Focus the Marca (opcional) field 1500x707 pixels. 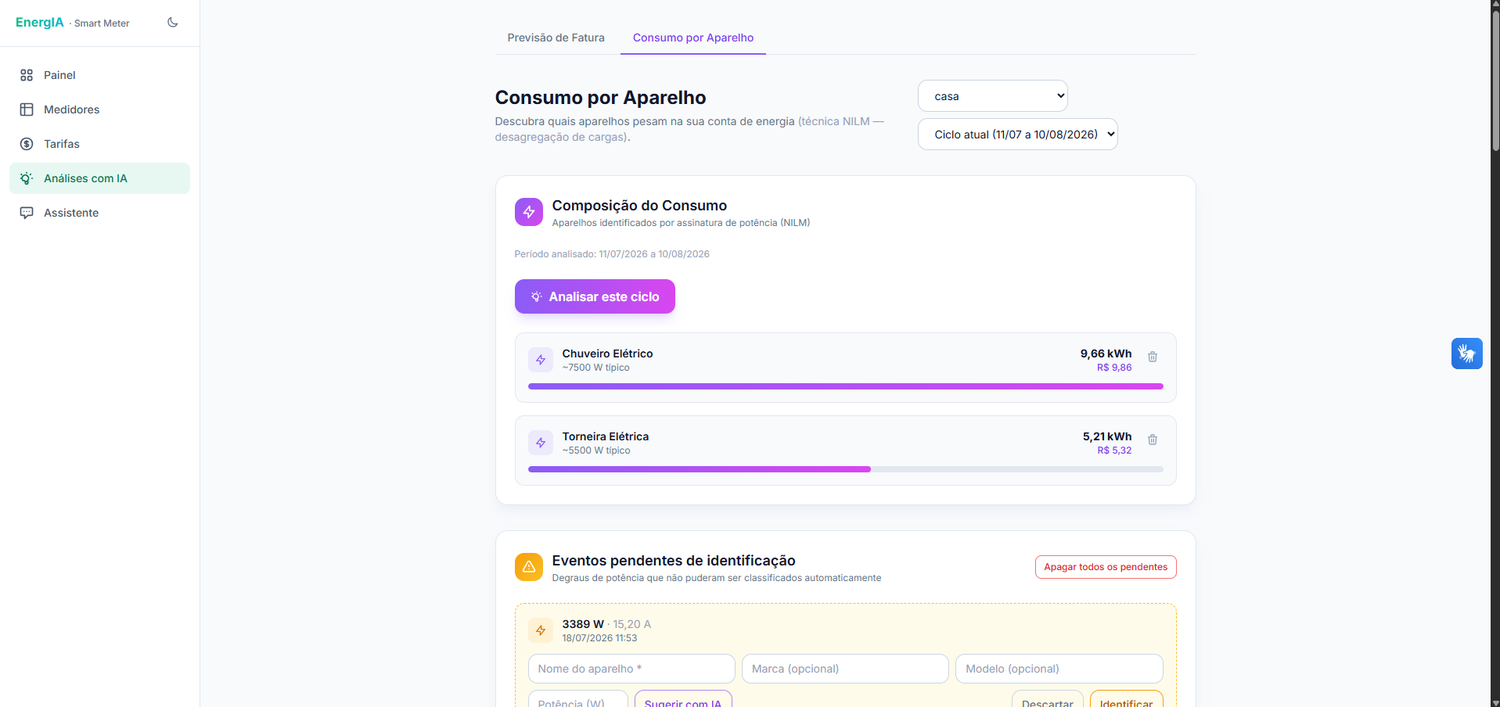pos(845,669)
